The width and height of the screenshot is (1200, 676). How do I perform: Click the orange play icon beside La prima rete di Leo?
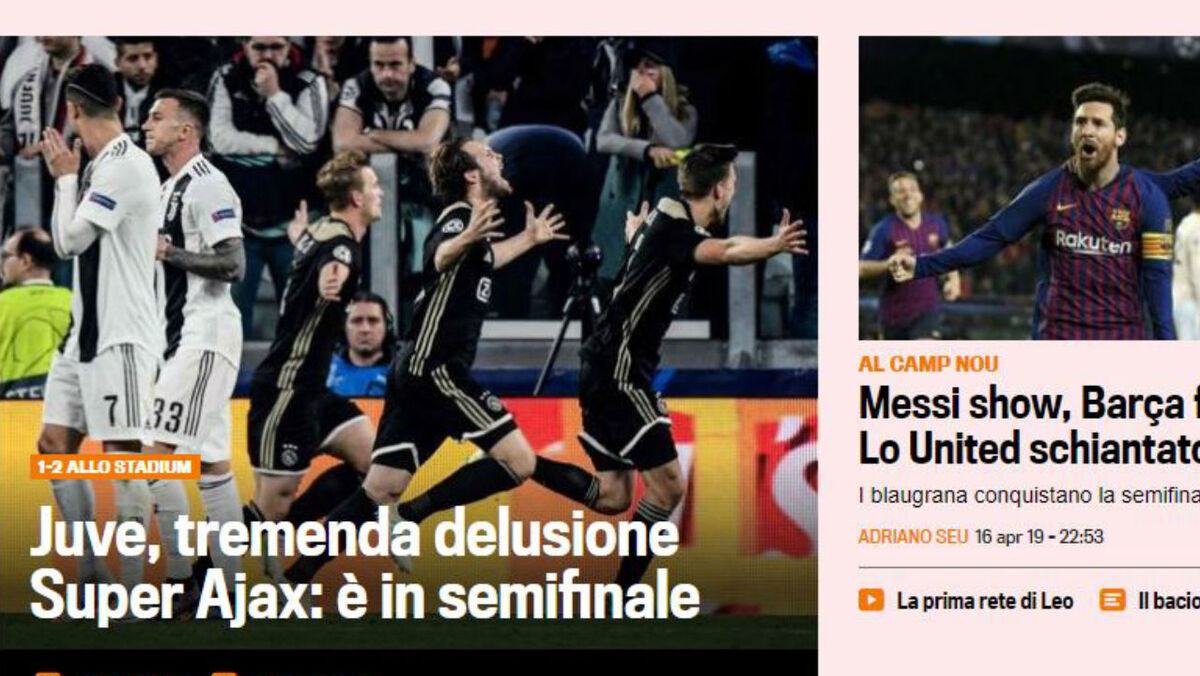point(871,600)
